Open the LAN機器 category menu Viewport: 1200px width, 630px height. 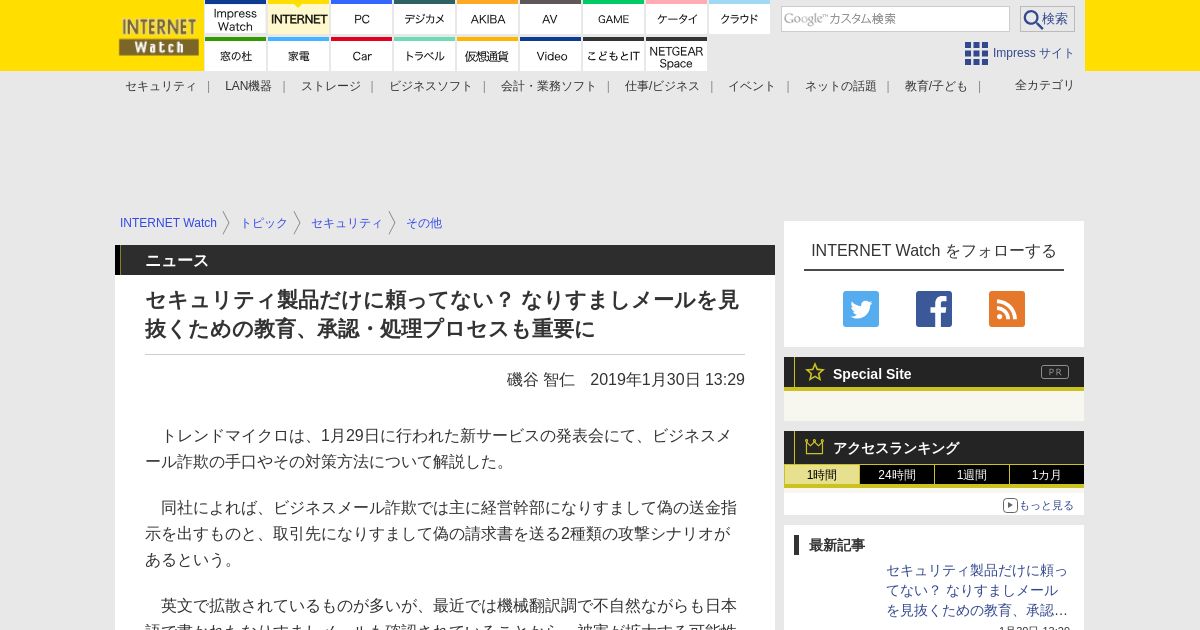(248, 86)
